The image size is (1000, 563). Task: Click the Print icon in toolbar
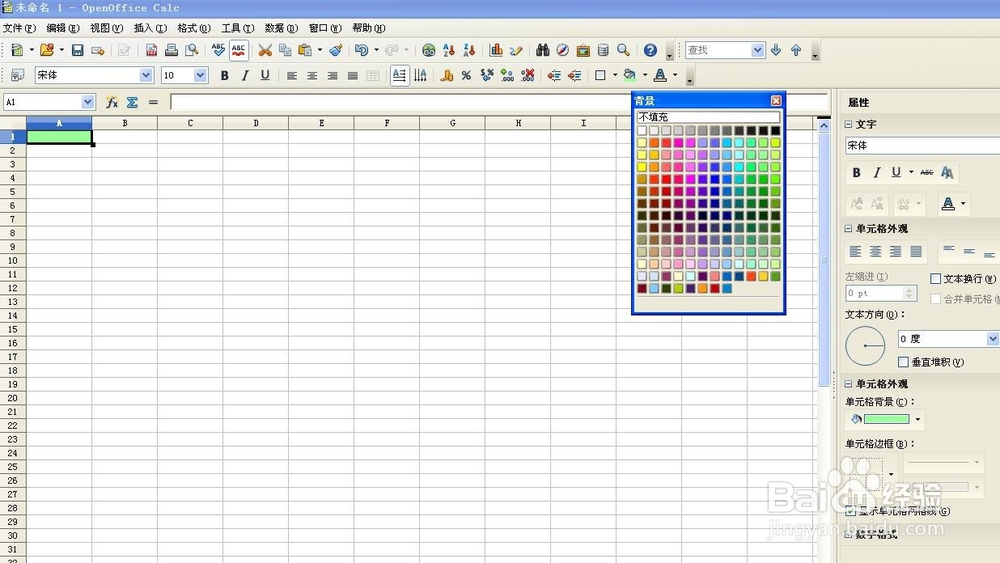coord(171,50)
